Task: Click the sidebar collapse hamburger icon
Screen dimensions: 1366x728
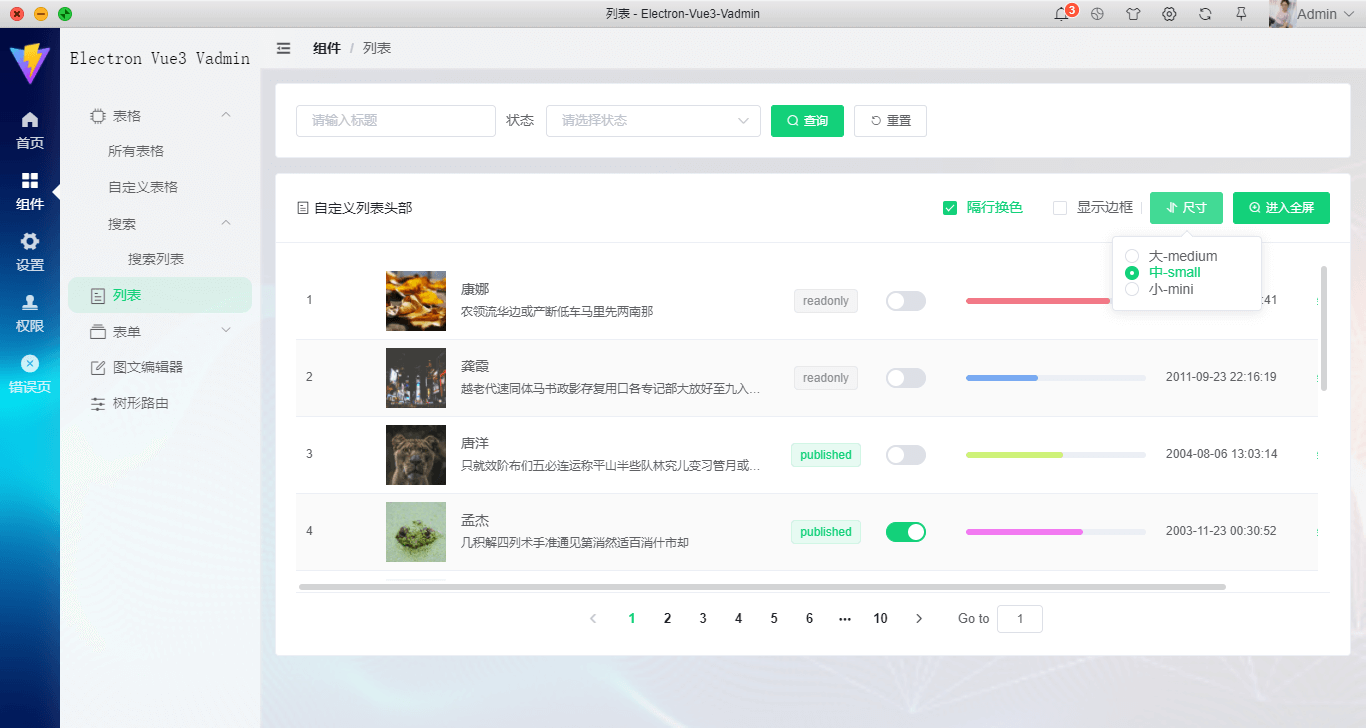Action: pos(284,47)
